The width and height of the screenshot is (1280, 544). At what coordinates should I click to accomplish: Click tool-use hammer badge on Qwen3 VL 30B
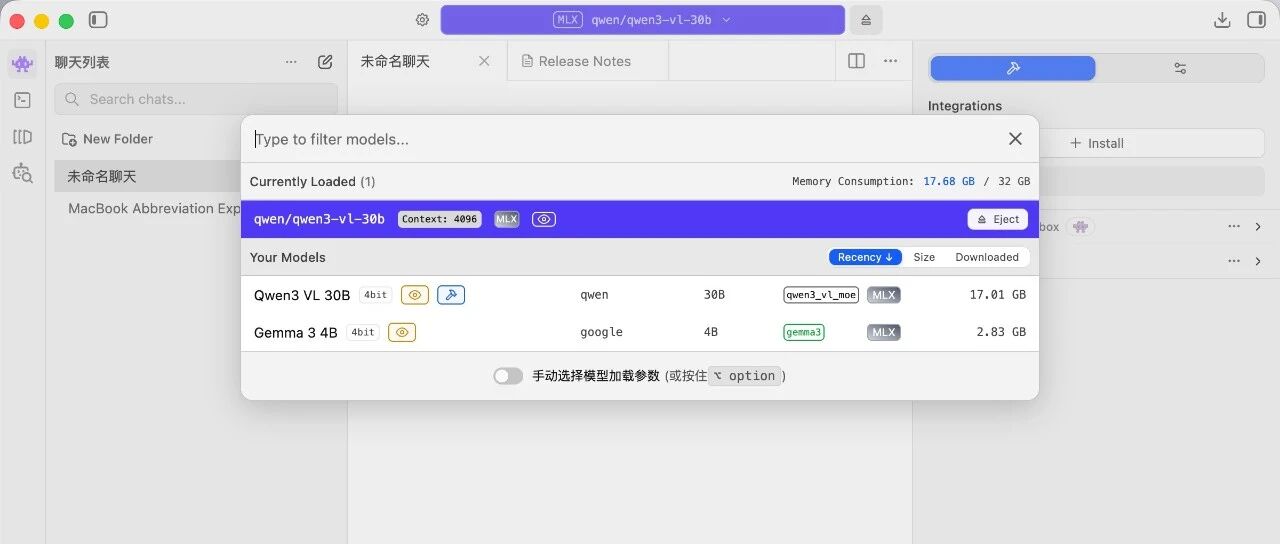tap(451, 295)
